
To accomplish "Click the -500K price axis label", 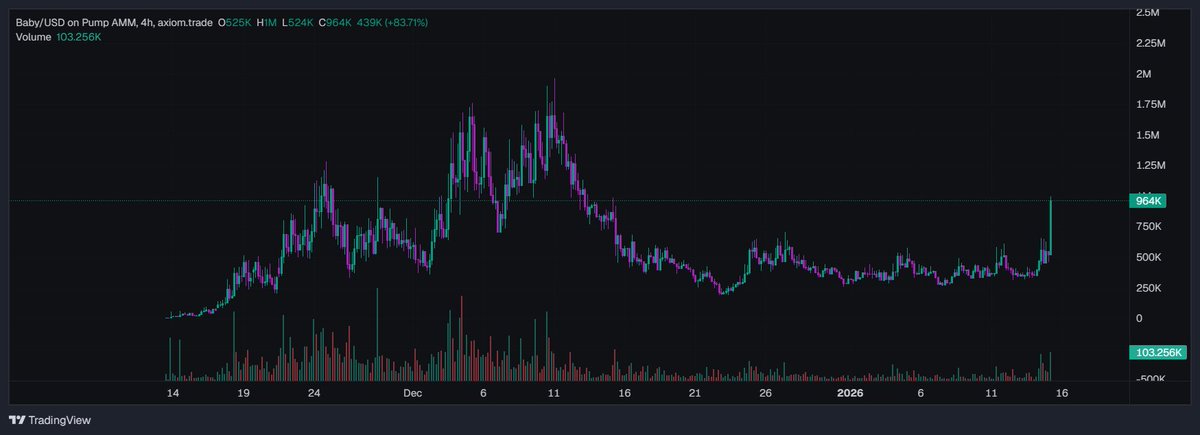I will tap(1150, 379).
